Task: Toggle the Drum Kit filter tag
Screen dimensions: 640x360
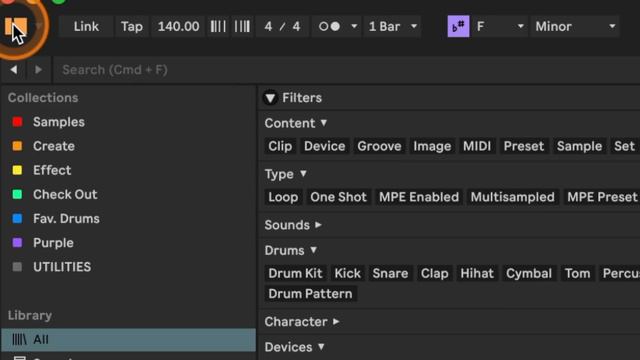Action: [x=295, y=273]
